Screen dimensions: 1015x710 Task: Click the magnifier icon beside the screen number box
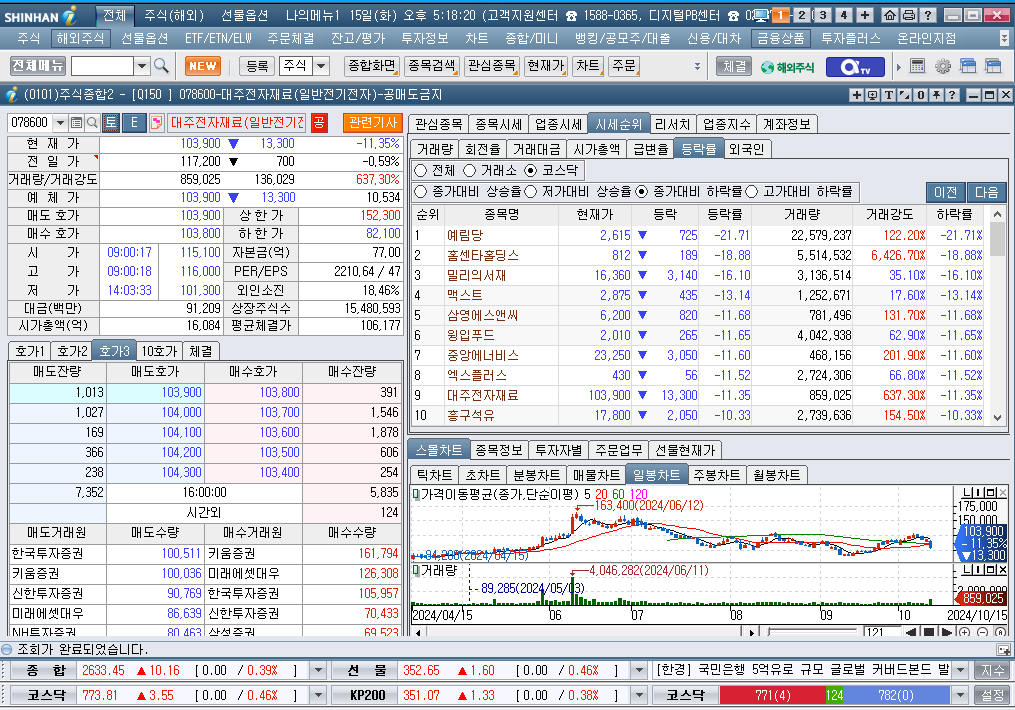[161, 65]
